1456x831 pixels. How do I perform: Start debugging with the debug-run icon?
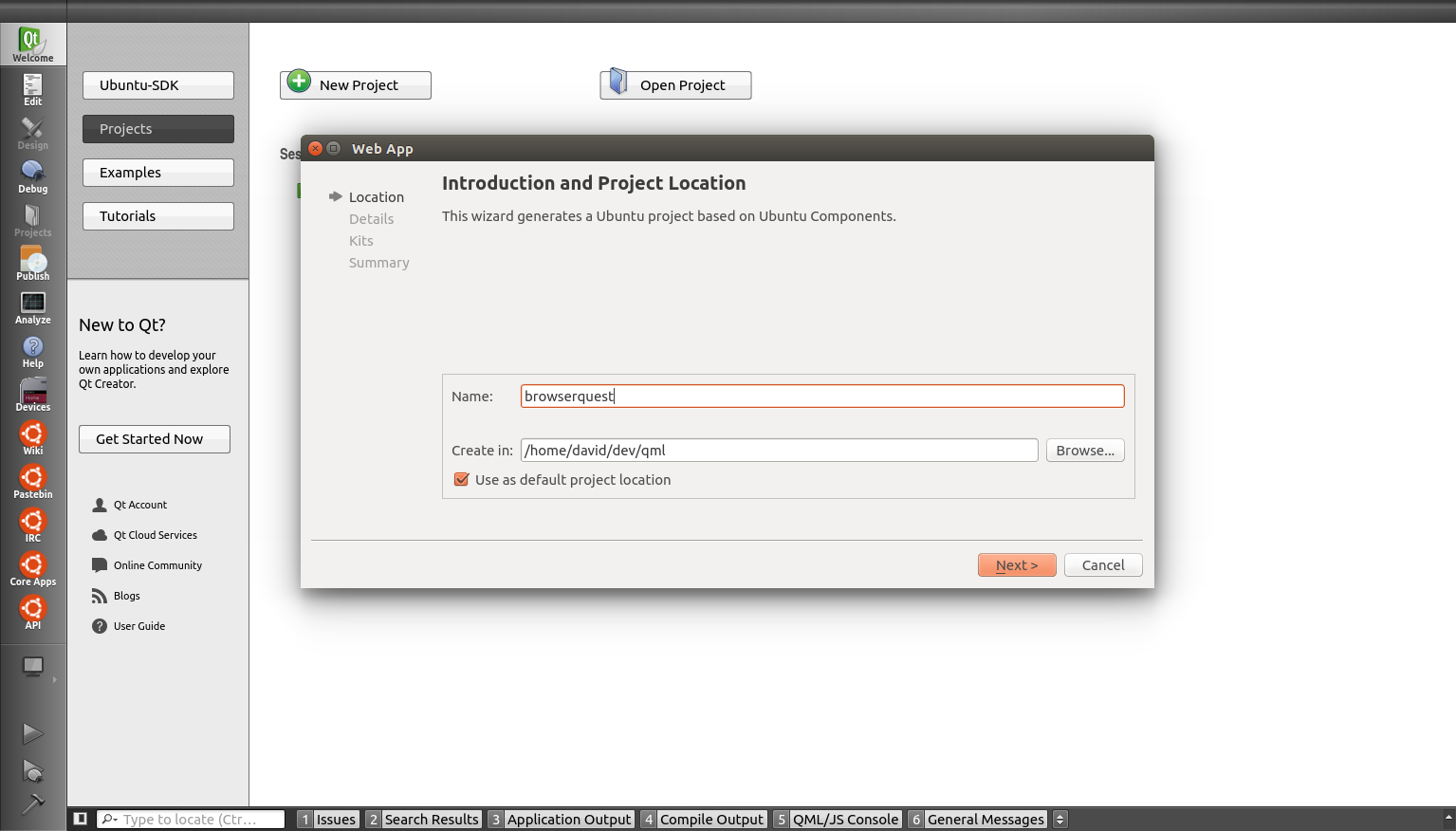coord(32,770)
